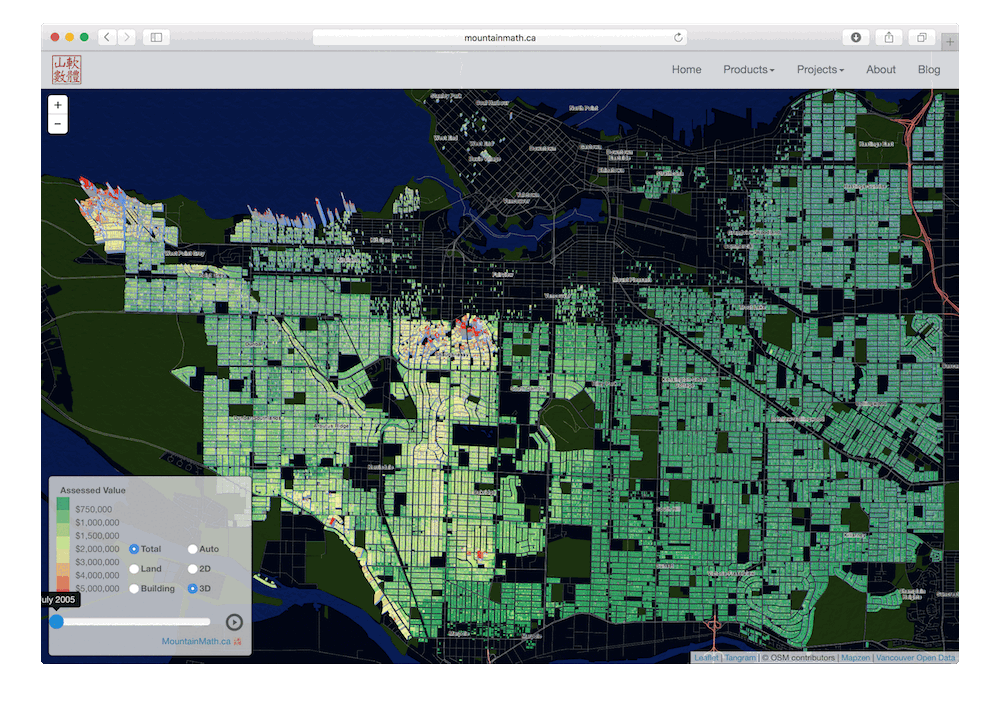
Task: Open the Safari downloads list
Action: coord(856,37)
